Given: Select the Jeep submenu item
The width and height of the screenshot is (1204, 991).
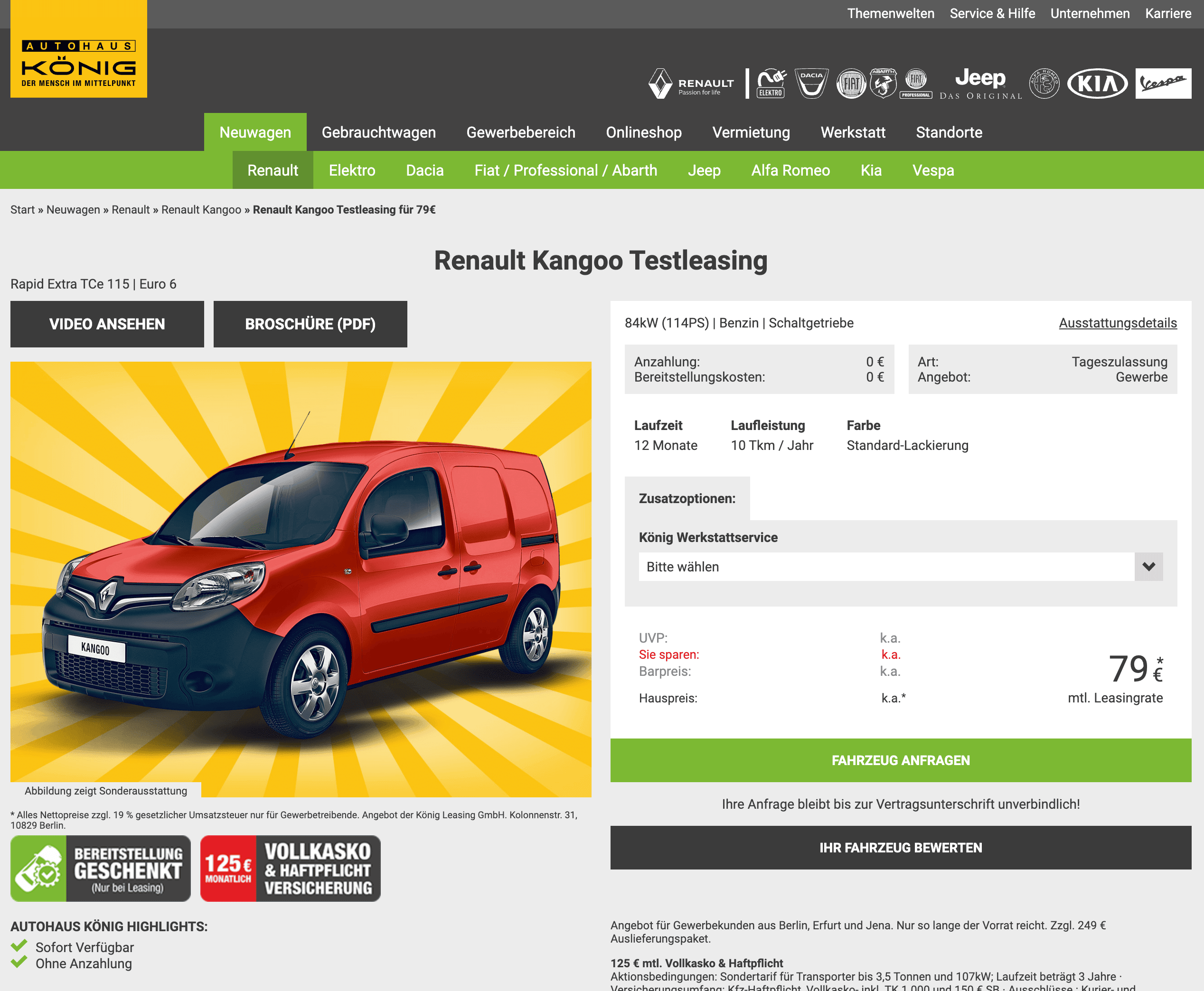Looking at the screenshot, I should (x=704, y=170).
